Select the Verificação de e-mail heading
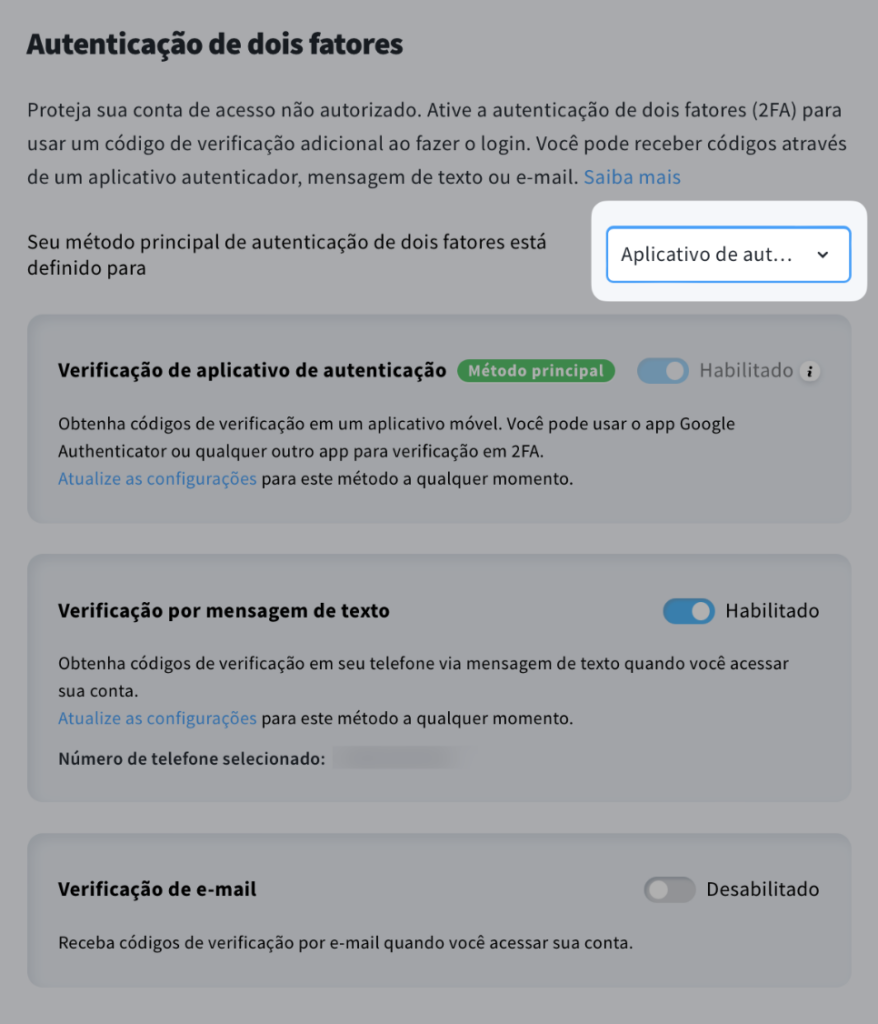The height and width of the screenshot is (1024, 878). [157, 889]
